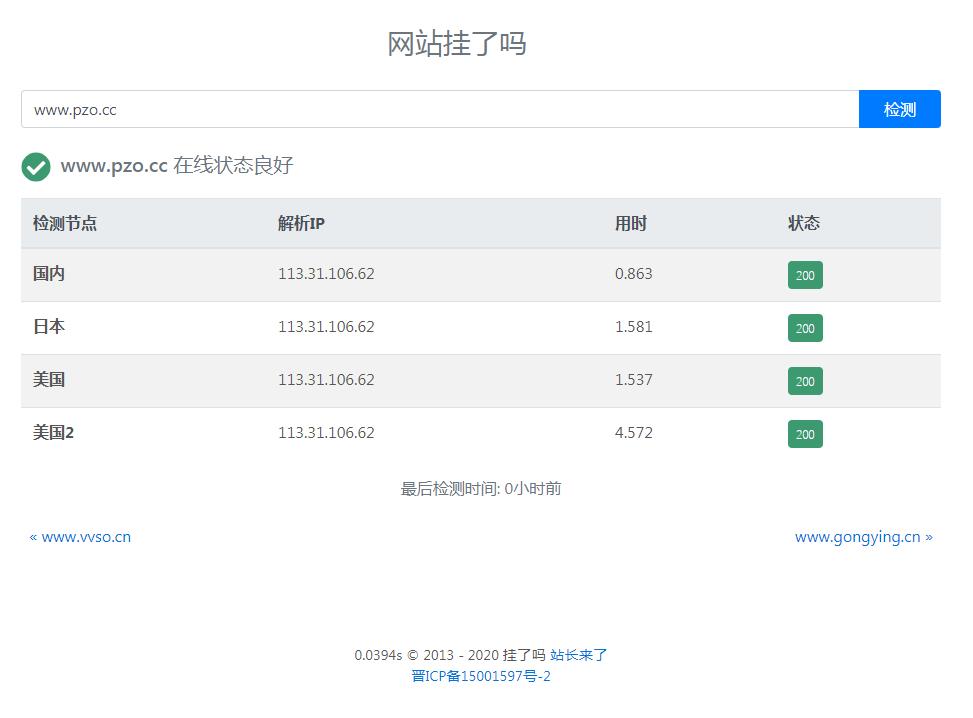973x718 pixels.
Task: Click the IP address in the 日本 row
Action: click(x=326, y=327)
